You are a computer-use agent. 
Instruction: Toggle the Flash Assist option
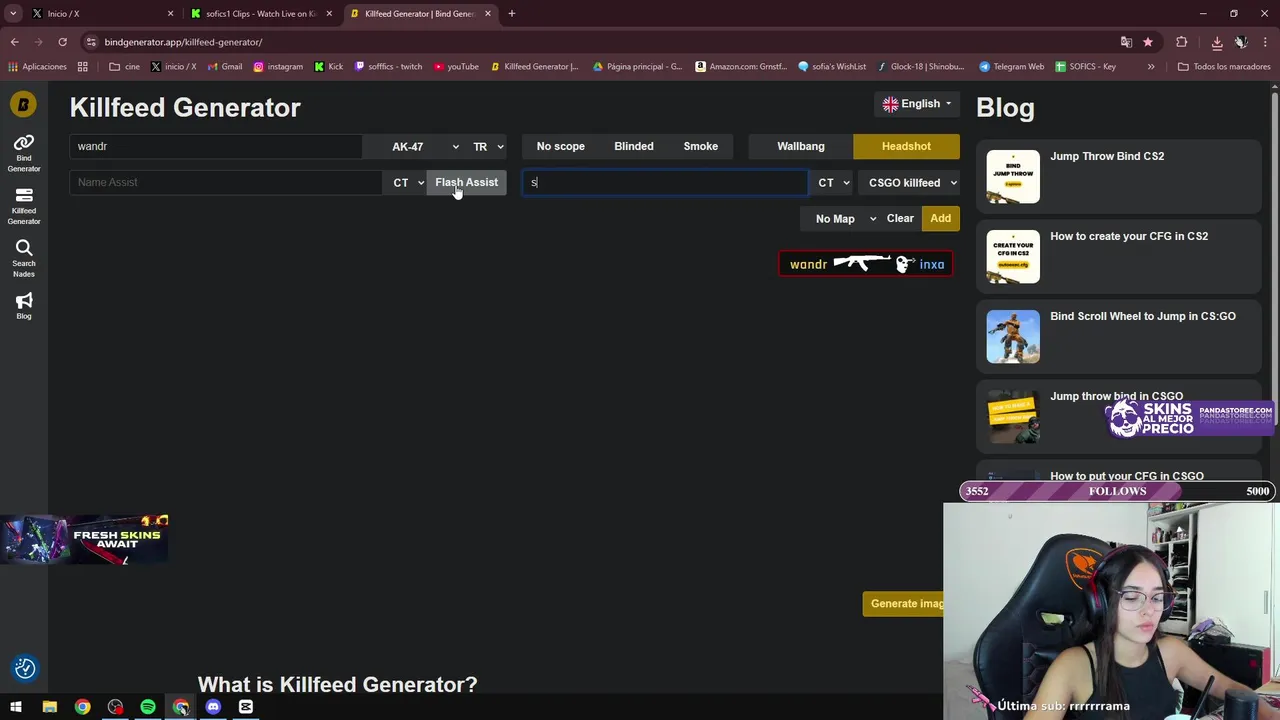coord(466,182)
